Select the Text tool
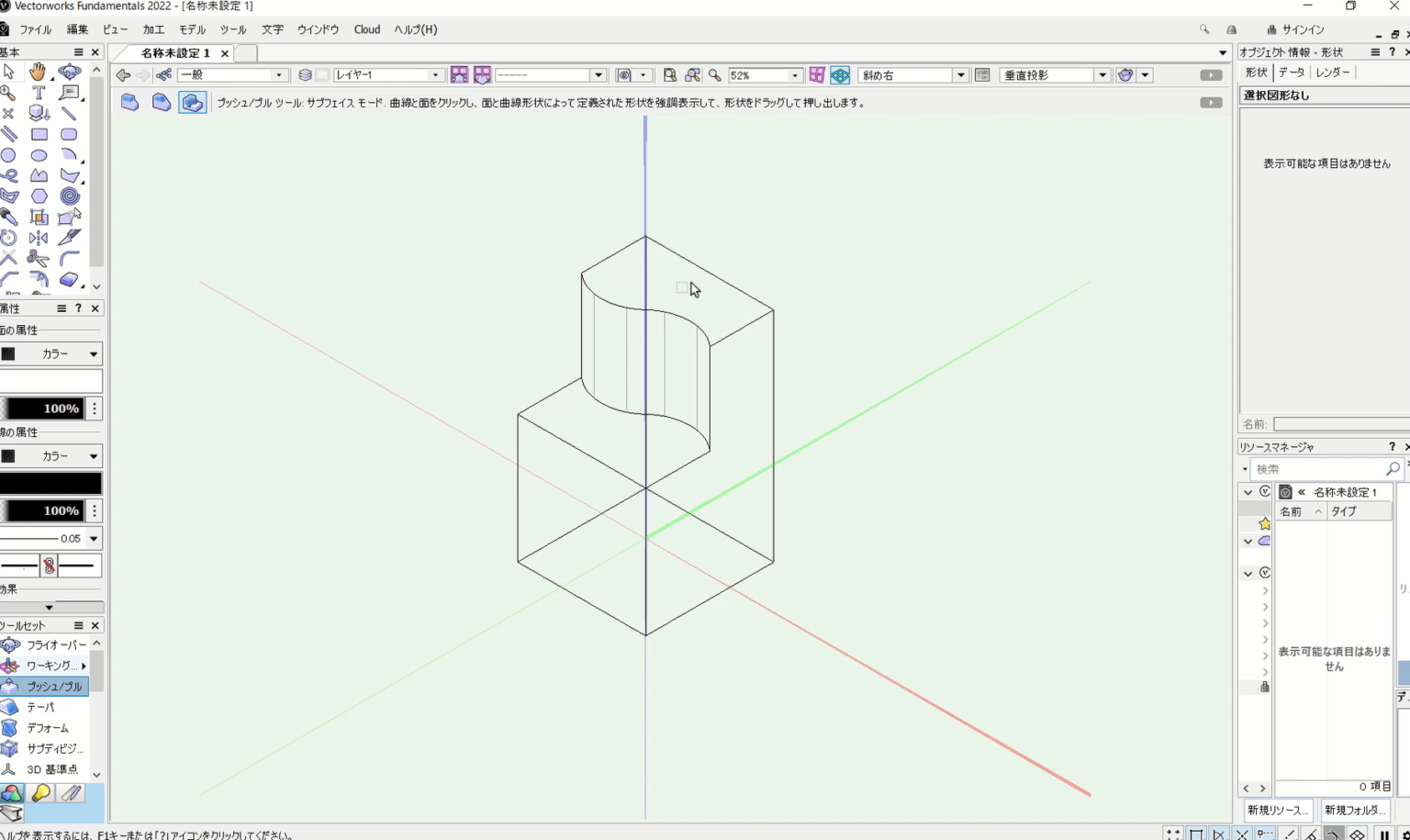The width and height of the screenshot is (1410, 840). (x=39, y=93)
